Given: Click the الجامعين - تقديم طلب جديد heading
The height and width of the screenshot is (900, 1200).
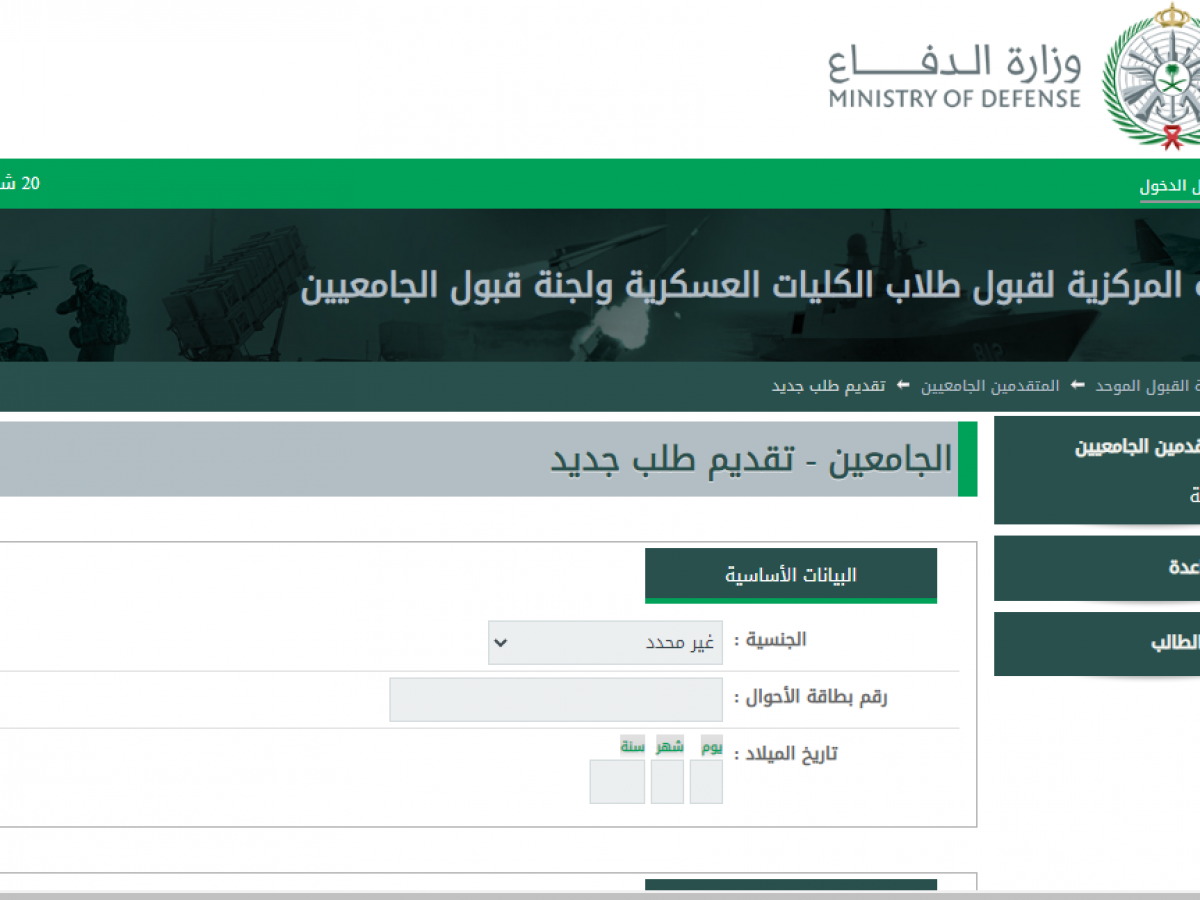Looking at the screenshot, I should [x=751, y=459].
